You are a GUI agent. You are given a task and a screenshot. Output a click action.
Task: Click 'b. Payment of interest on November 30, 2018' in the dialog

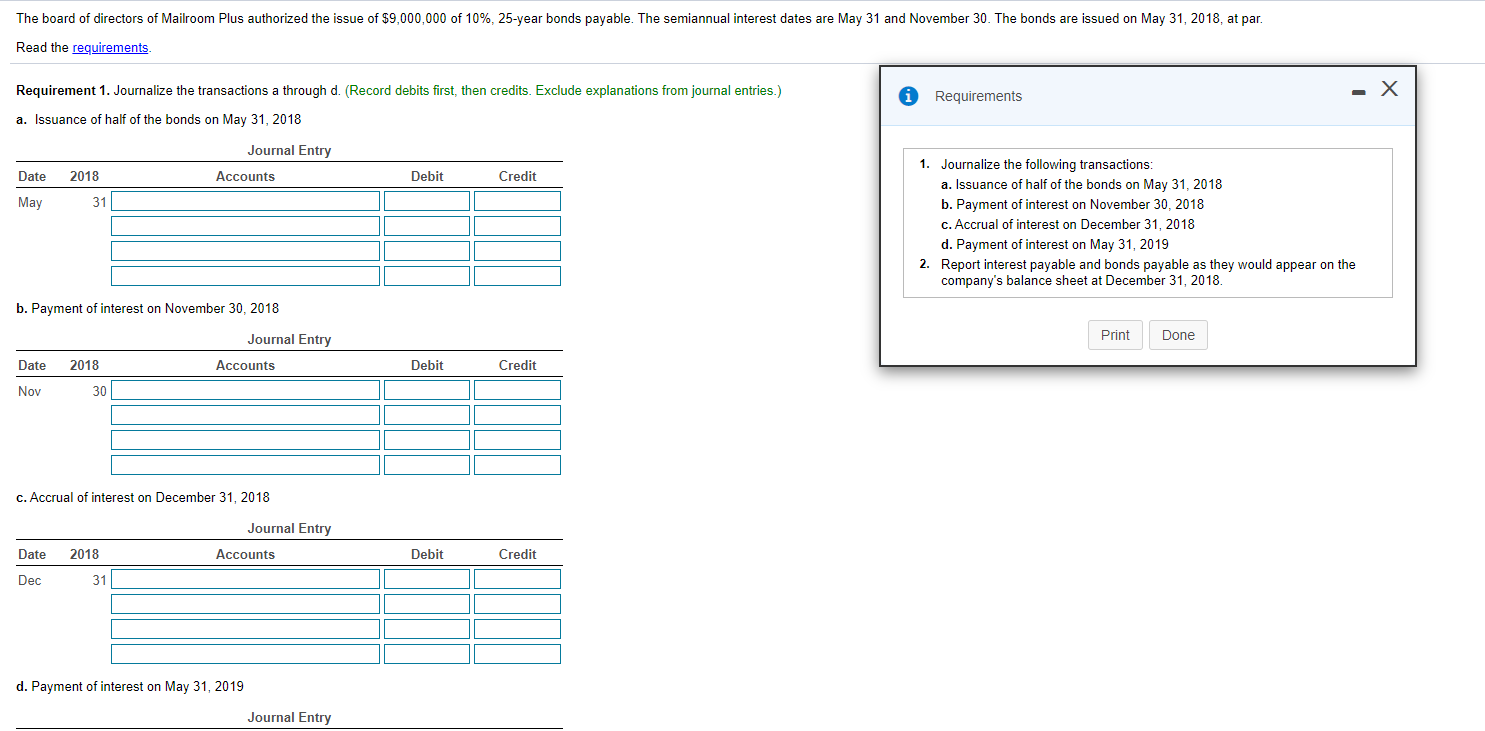coord(1072,204)
